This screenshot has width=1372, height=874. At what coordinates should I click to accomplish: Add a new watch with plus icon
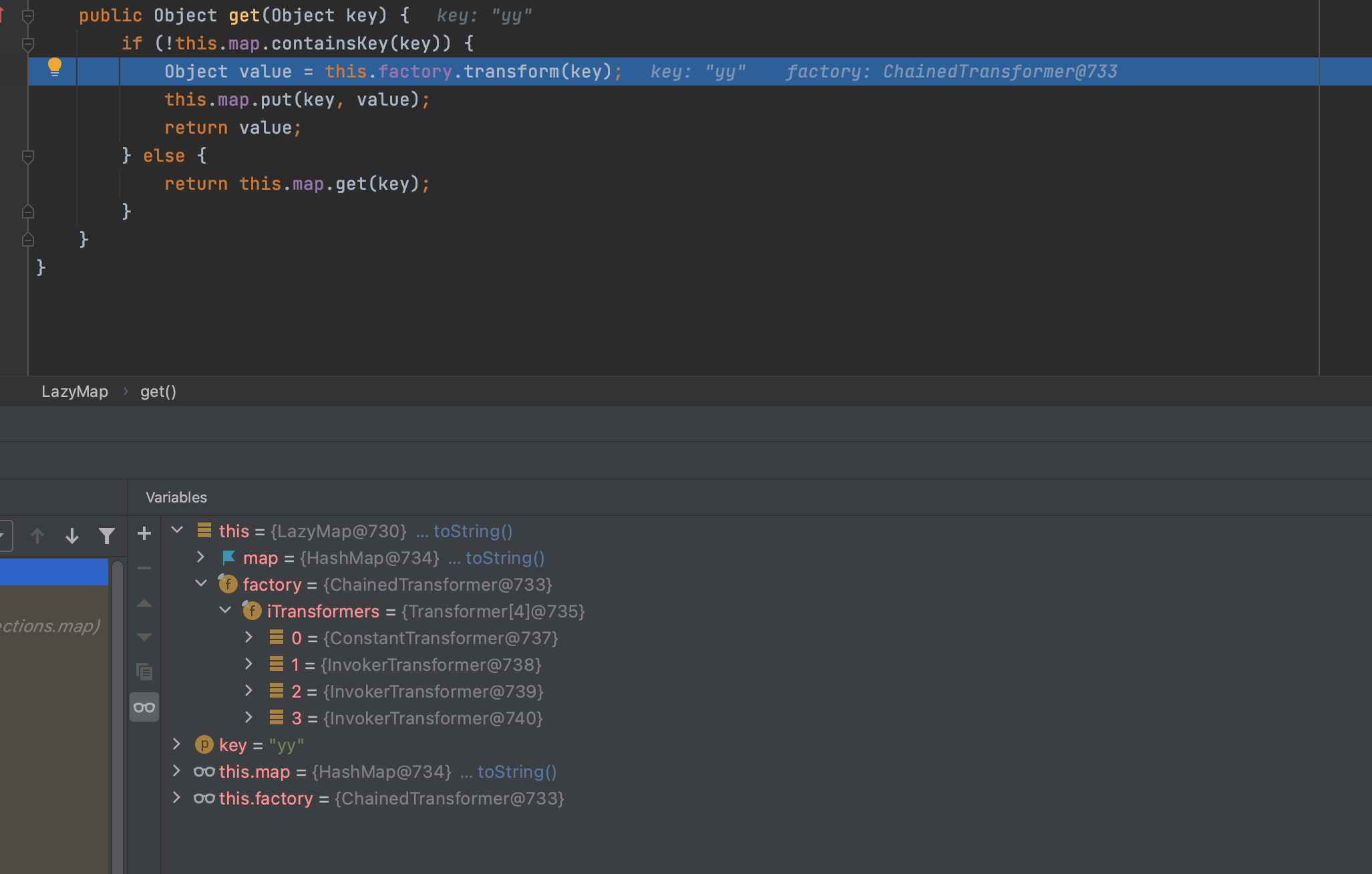pyautogui.click(x=144, y=533)
